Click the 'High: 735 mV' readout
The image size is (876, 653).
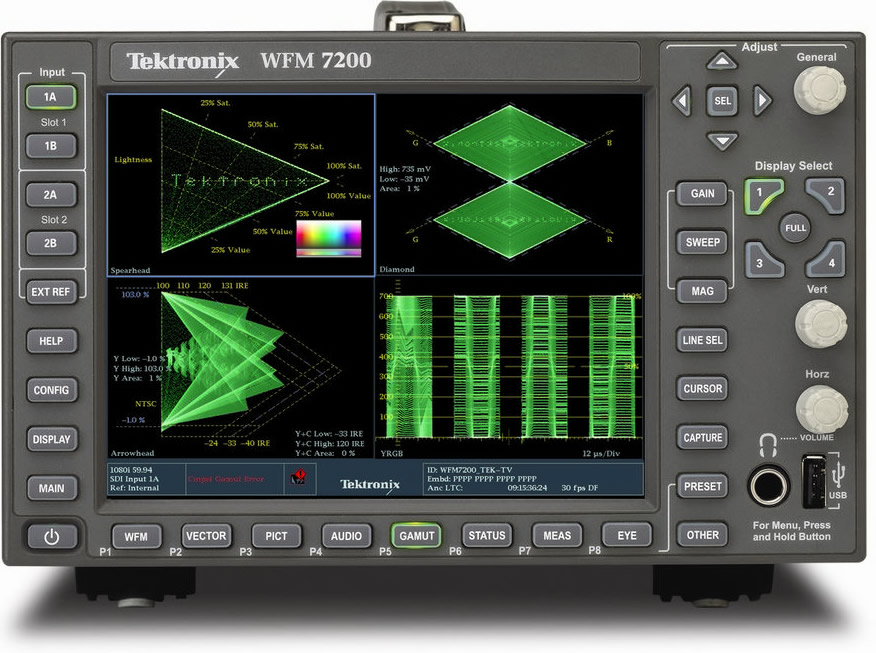[405, 169]
